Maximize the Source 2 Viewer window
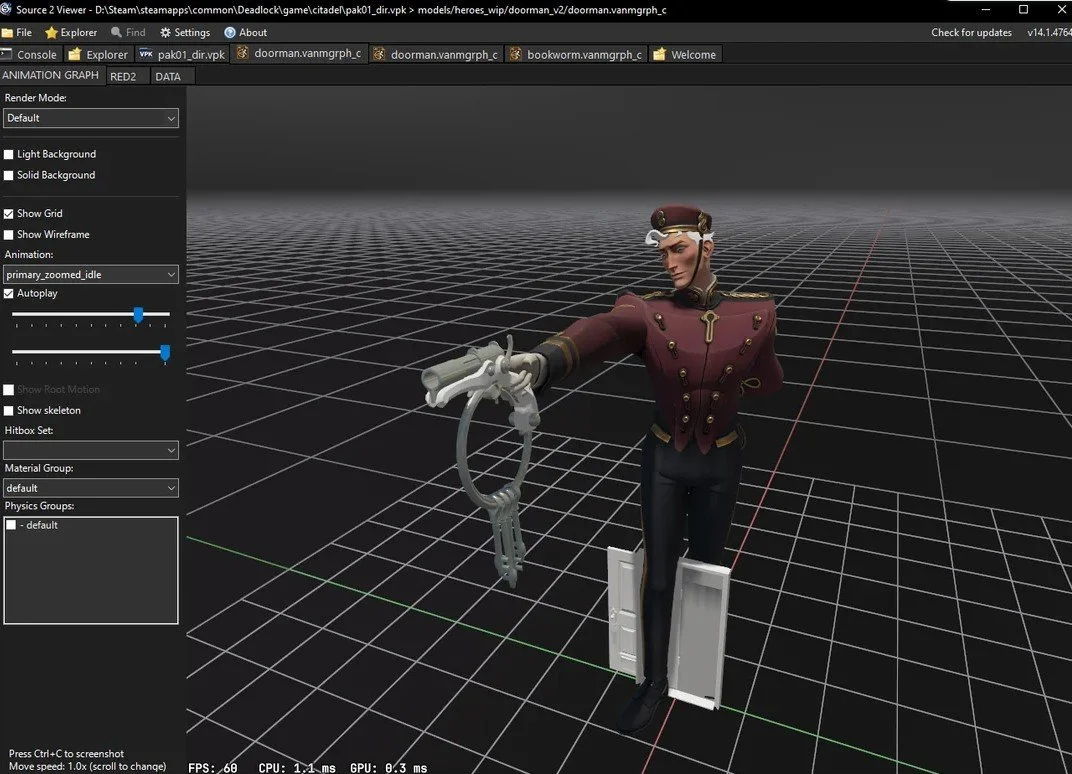Screen dimensions: 1072x774 tap(1023, 10)
